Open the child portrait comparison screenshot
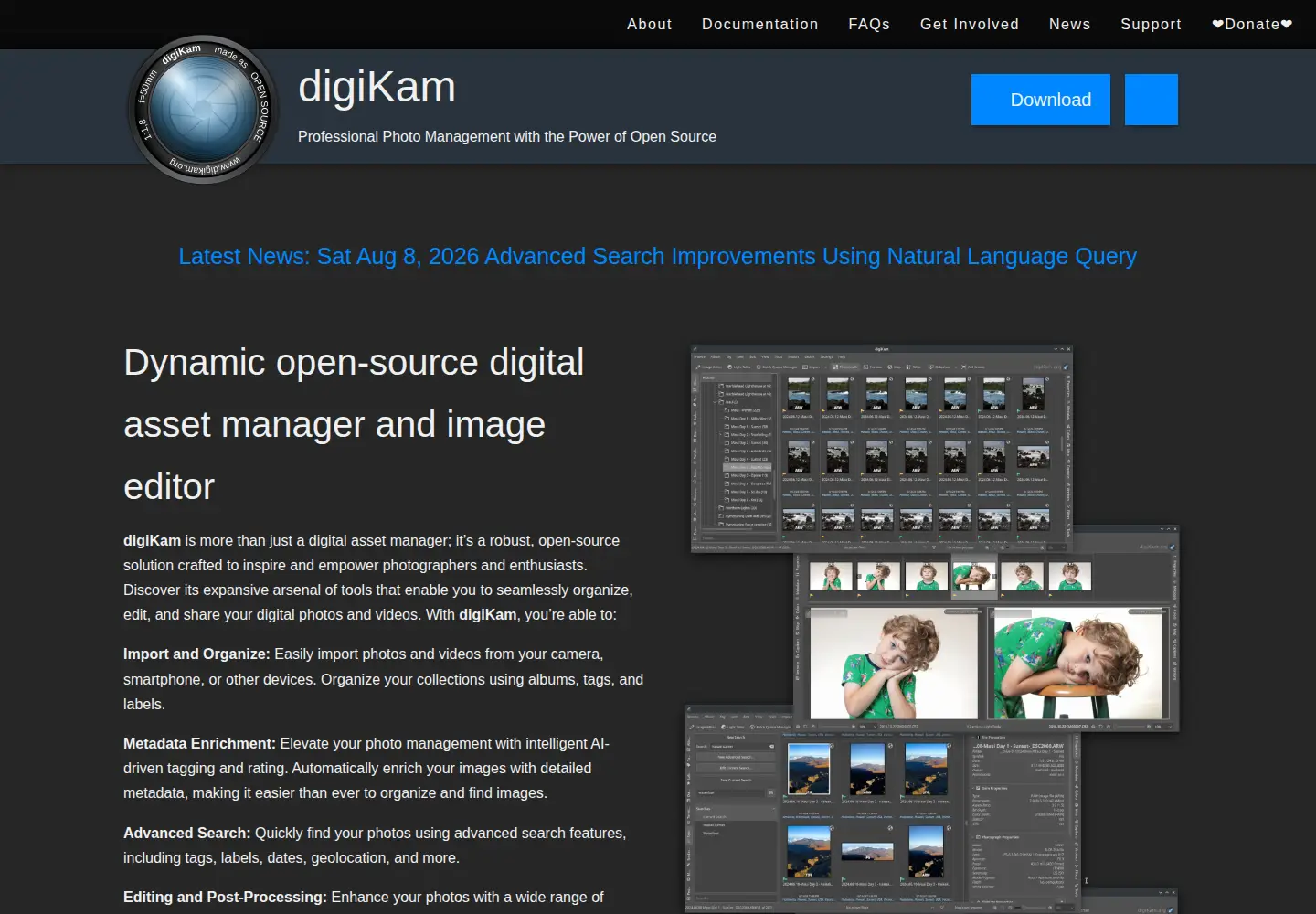The width and height of the screenshot is (1316, 914). click(x=987, y=640)
